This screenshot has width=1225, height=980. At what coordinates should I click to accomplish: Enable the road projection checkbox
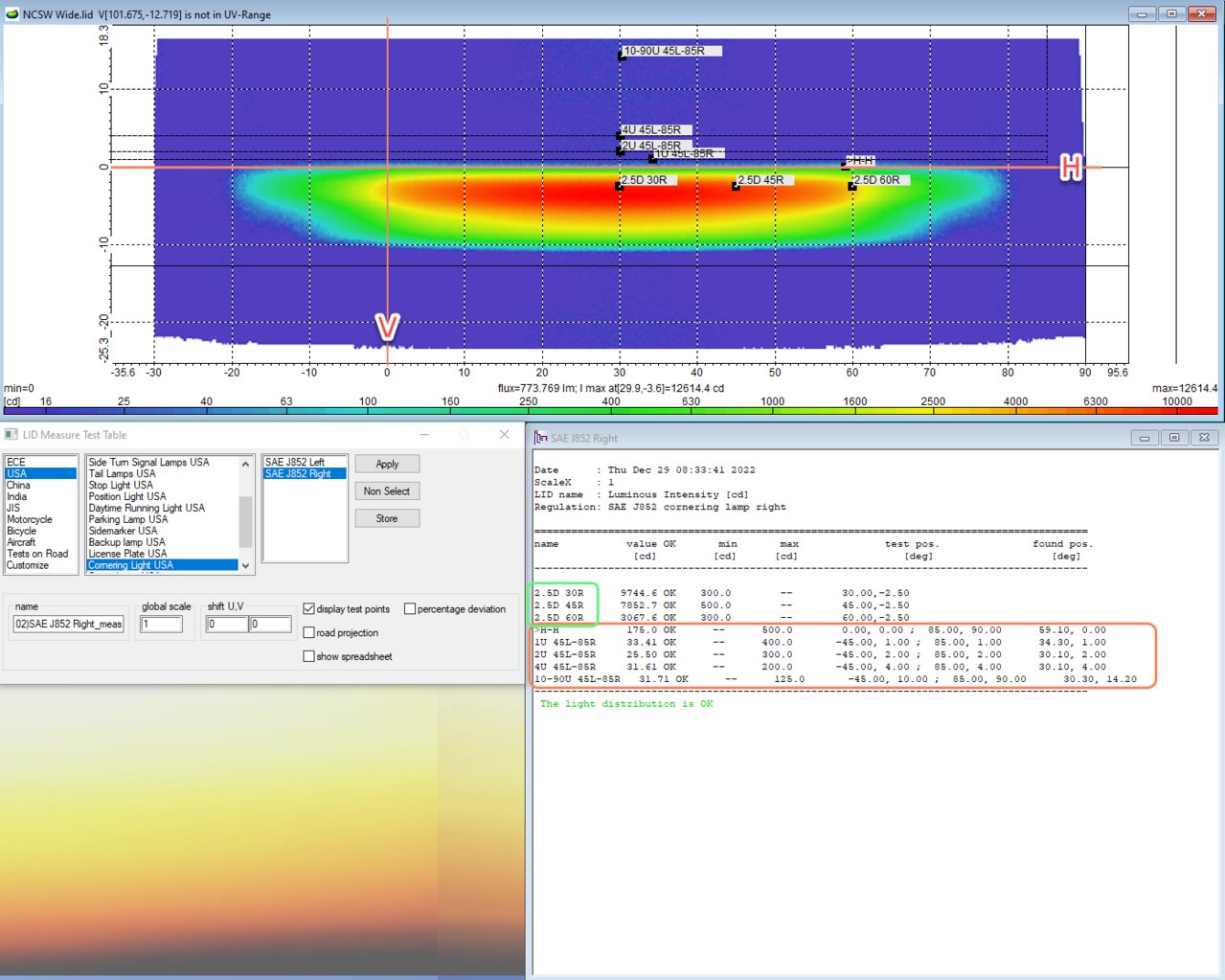tap(309, 633)
